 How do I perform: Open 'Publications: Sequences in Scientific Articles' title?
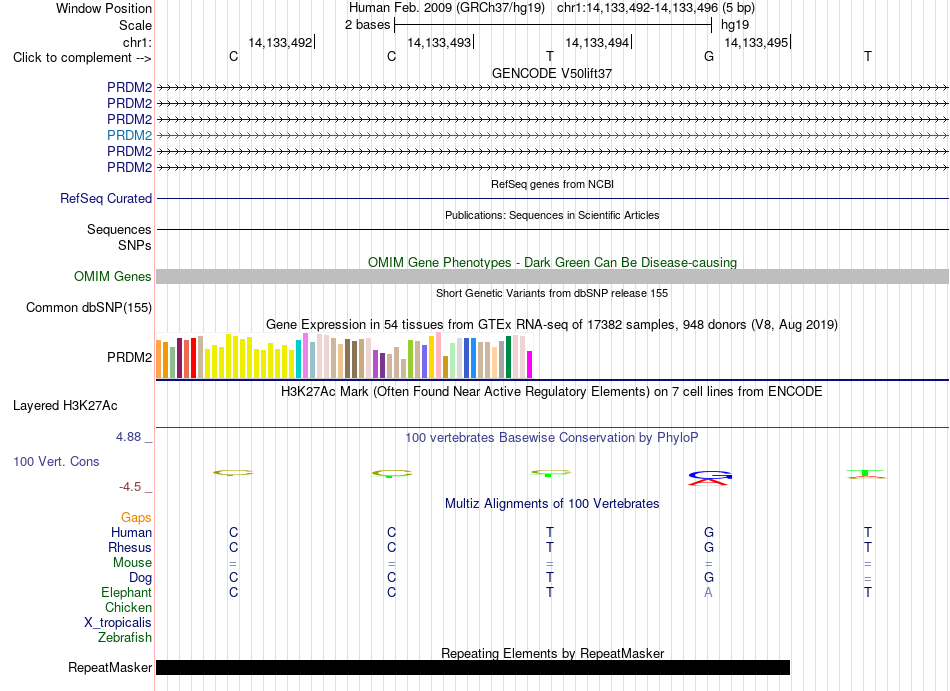552,215
